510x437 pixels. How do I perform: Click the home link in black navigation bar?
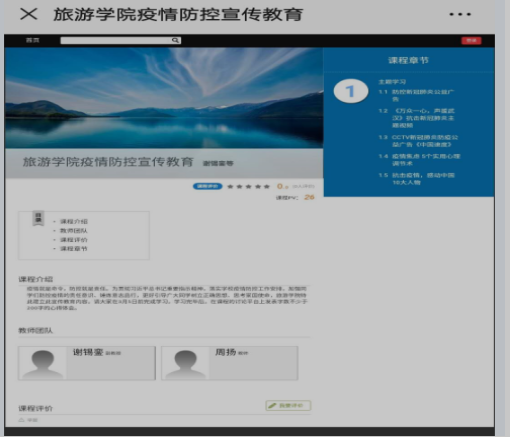(x=32, y=40)
